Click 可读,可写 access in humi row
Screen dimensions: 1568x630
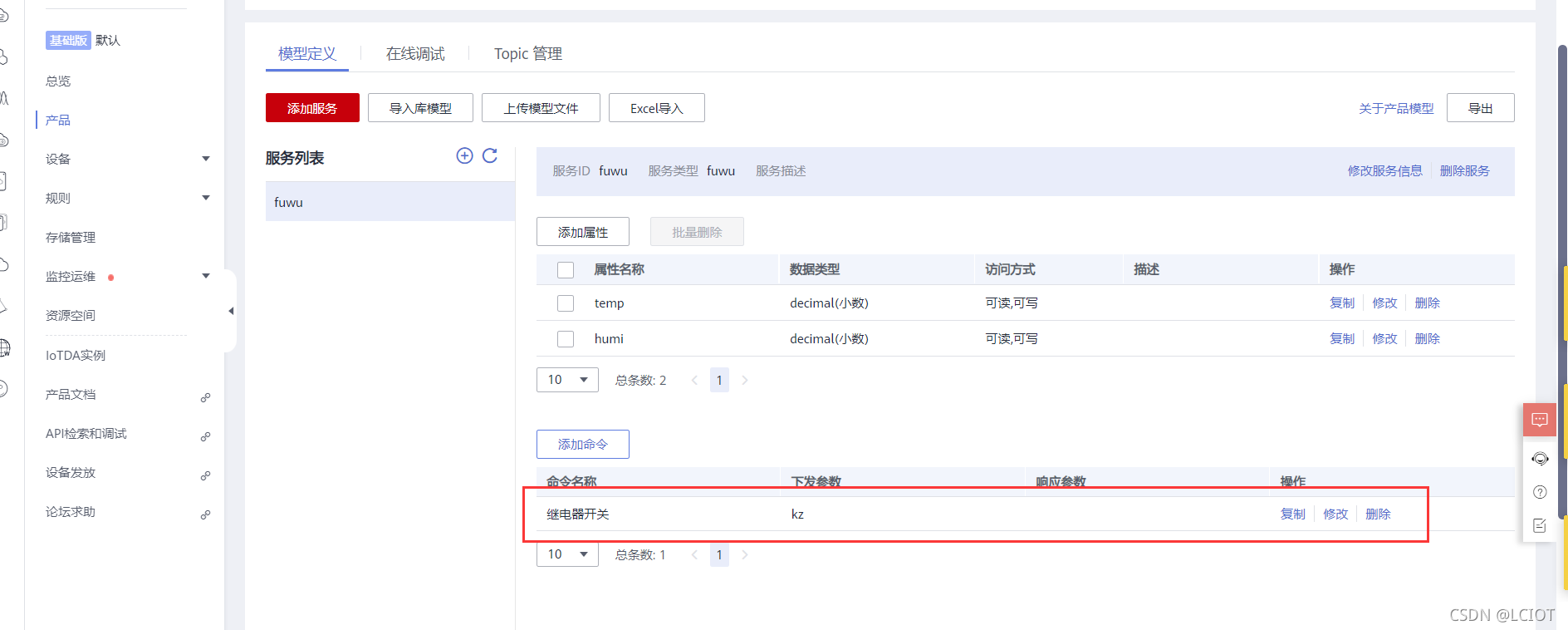coord(1012,338)
